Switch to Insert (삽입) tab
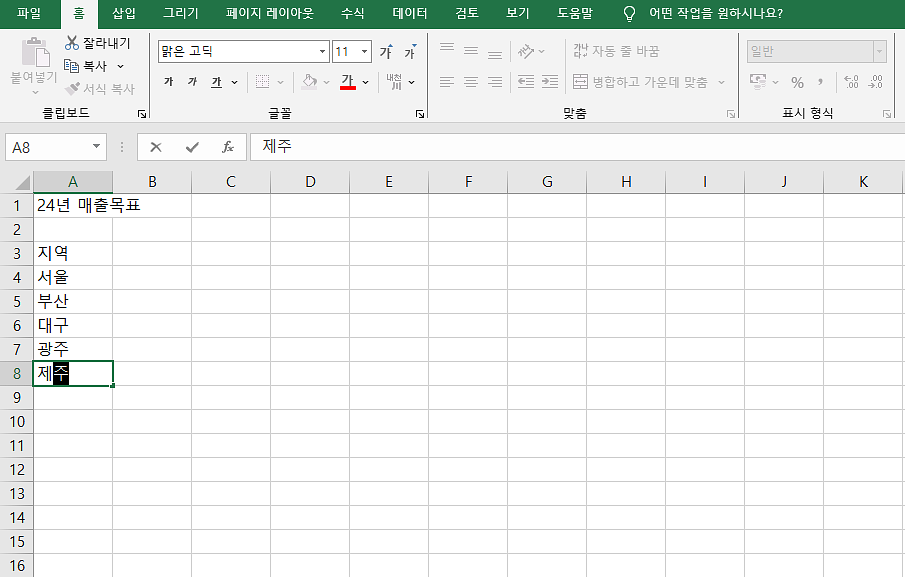 point(124,13)
